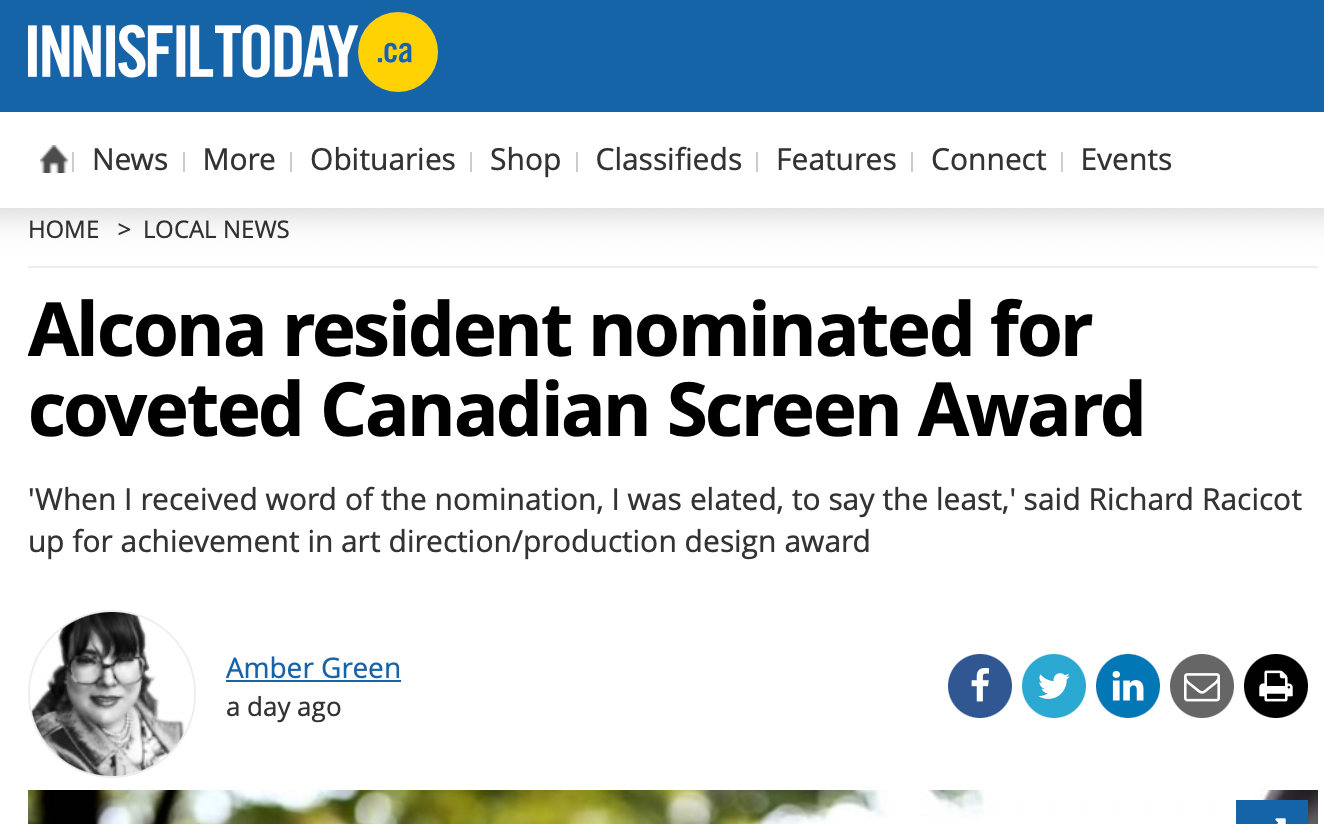Open the News menu
The image size is (1324, 824).
pos(130,160)
